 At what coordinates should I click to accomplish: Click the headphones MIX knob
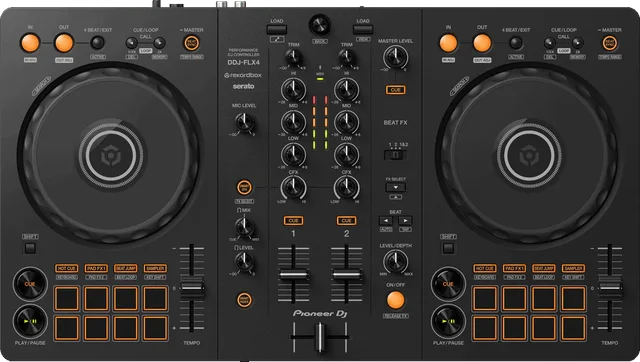click(x=244, y=227)
